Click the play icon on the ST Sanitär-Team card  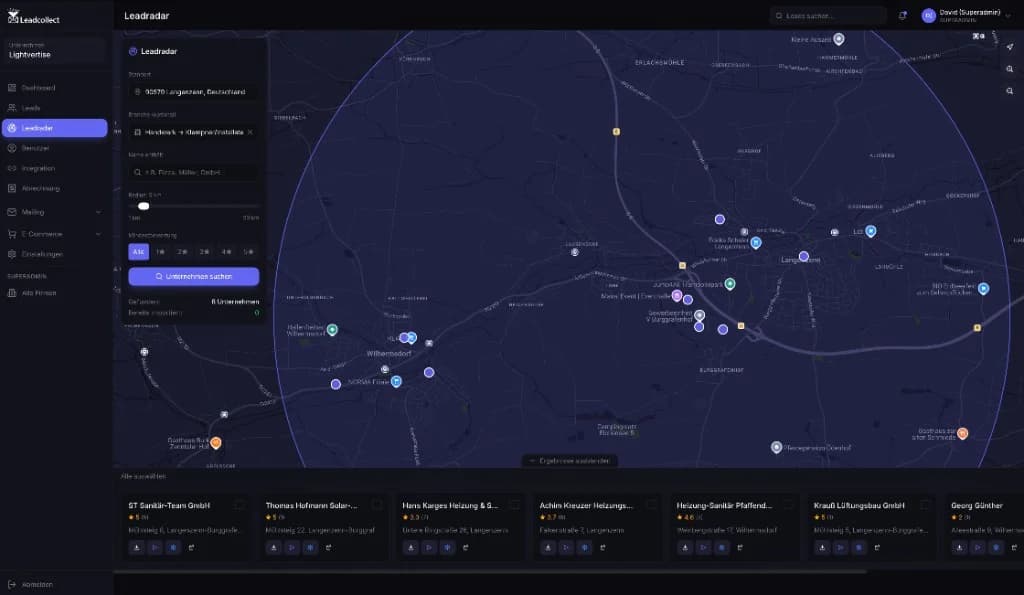155,547
